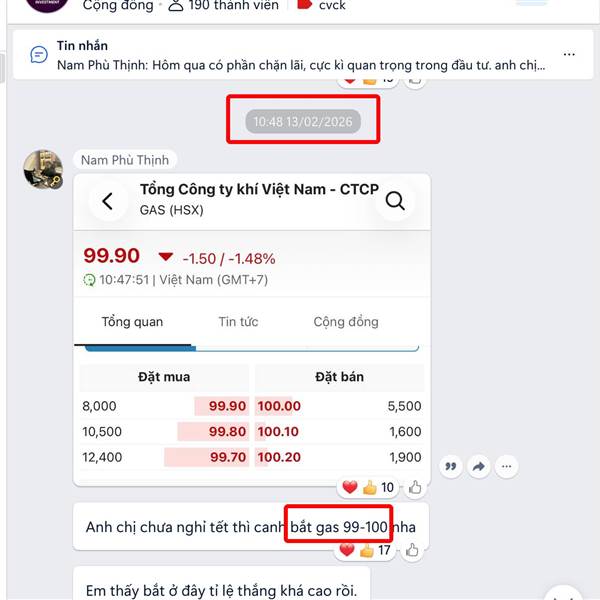Click the 10:48 13/02/2026 timestamp pill
Viewport: 600px width, 600px height.
point(303,122)
